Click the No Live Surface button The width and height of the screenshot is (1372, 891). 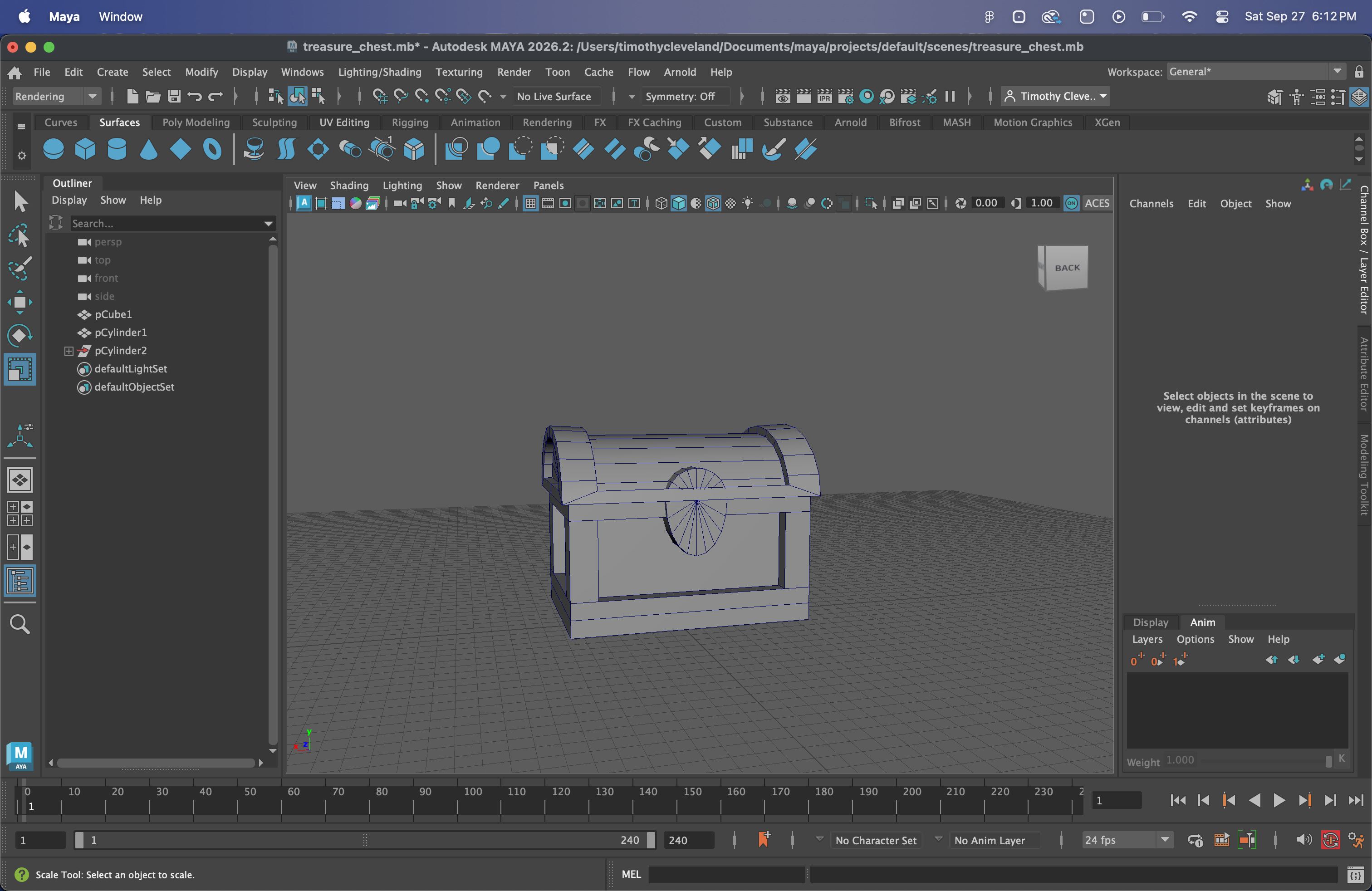tap(554, 96)
